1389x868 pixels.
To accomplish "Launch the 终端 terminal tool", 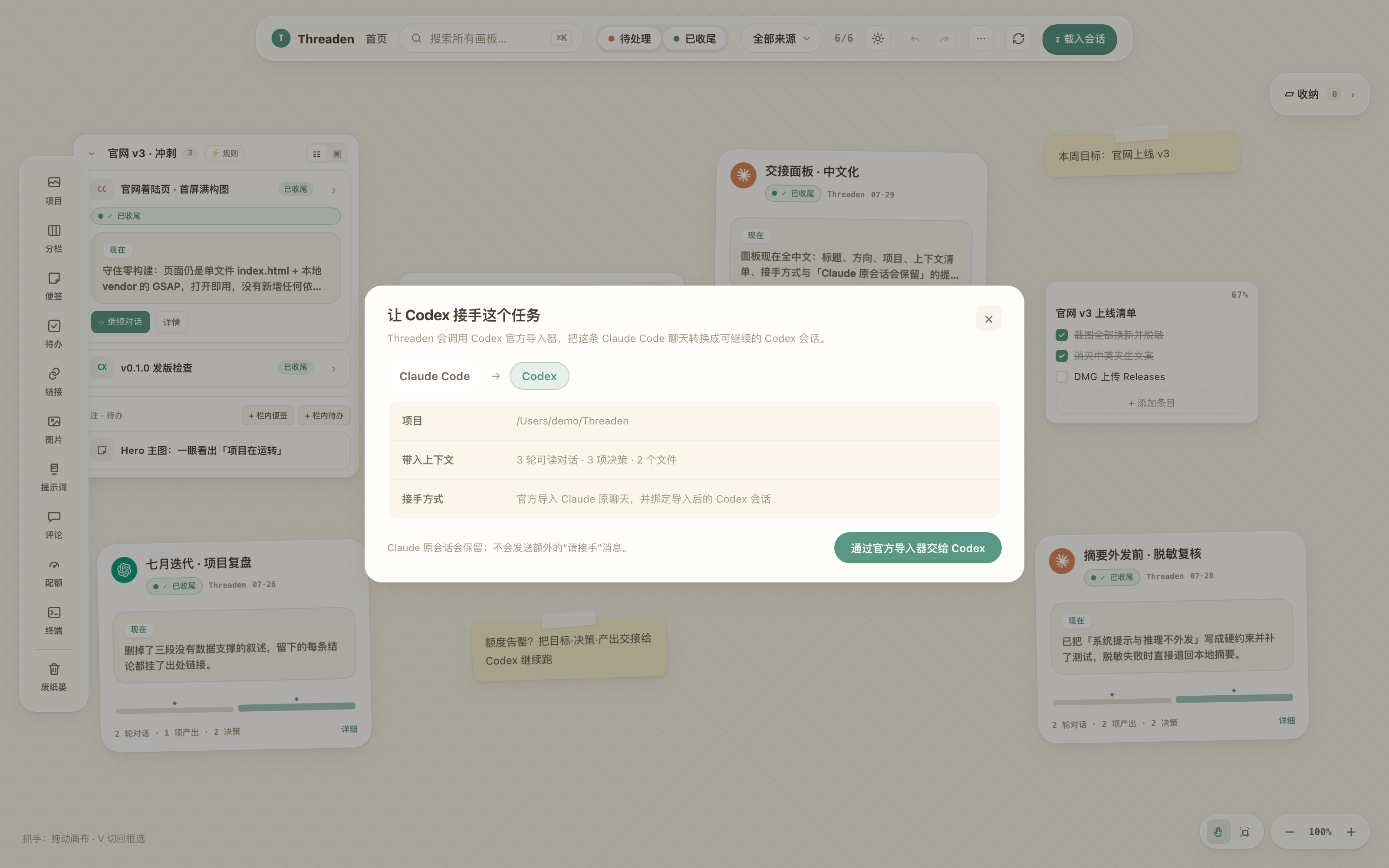I will (54, 620).
